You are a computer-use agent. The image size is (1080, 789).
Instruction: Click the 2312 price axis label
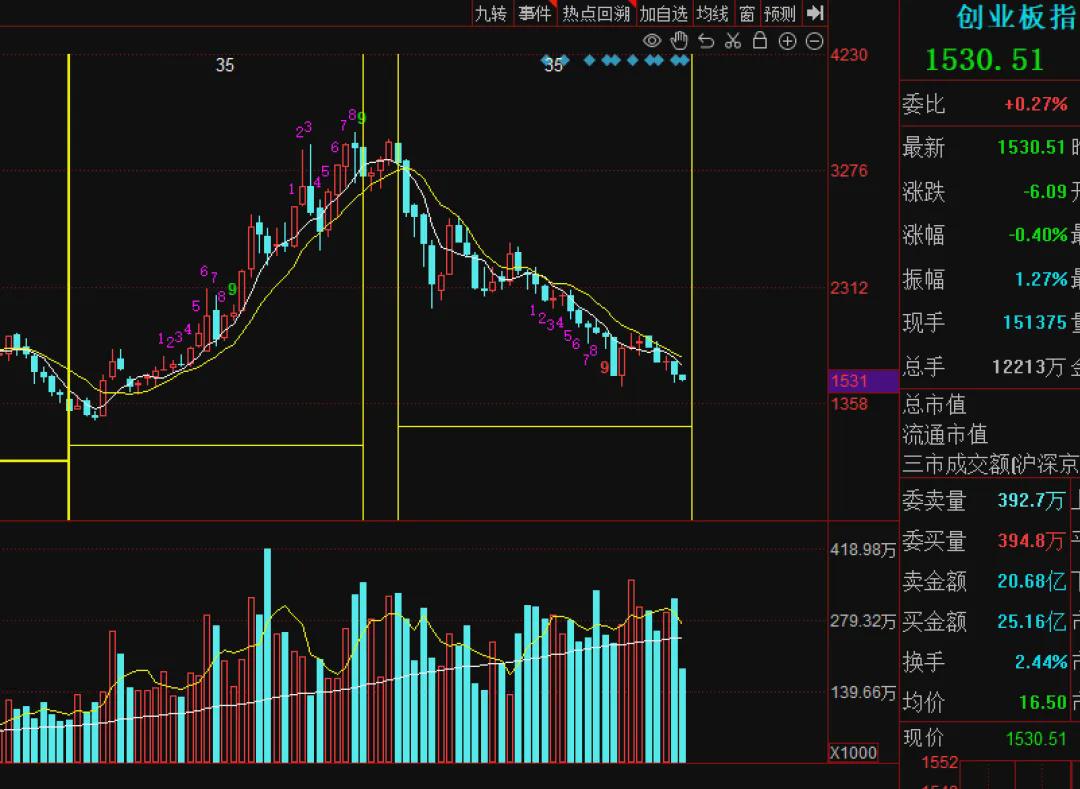click(849, 288)
